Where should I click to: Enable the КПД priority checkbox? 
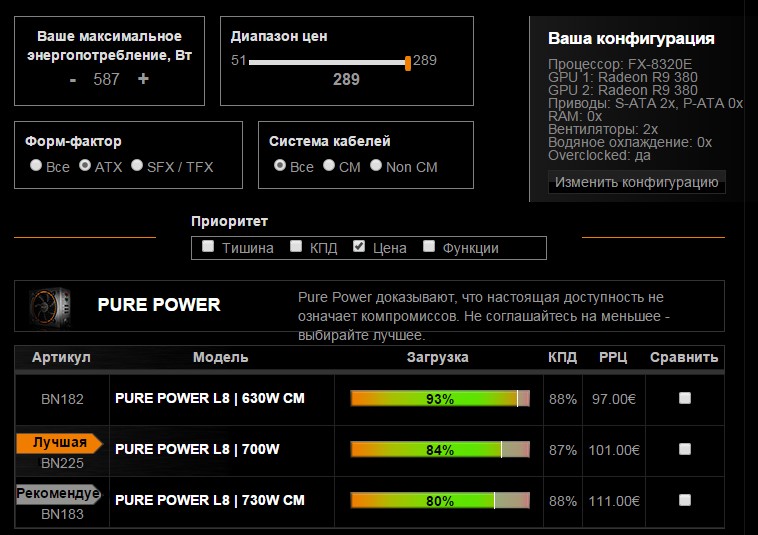click(296, 246)
